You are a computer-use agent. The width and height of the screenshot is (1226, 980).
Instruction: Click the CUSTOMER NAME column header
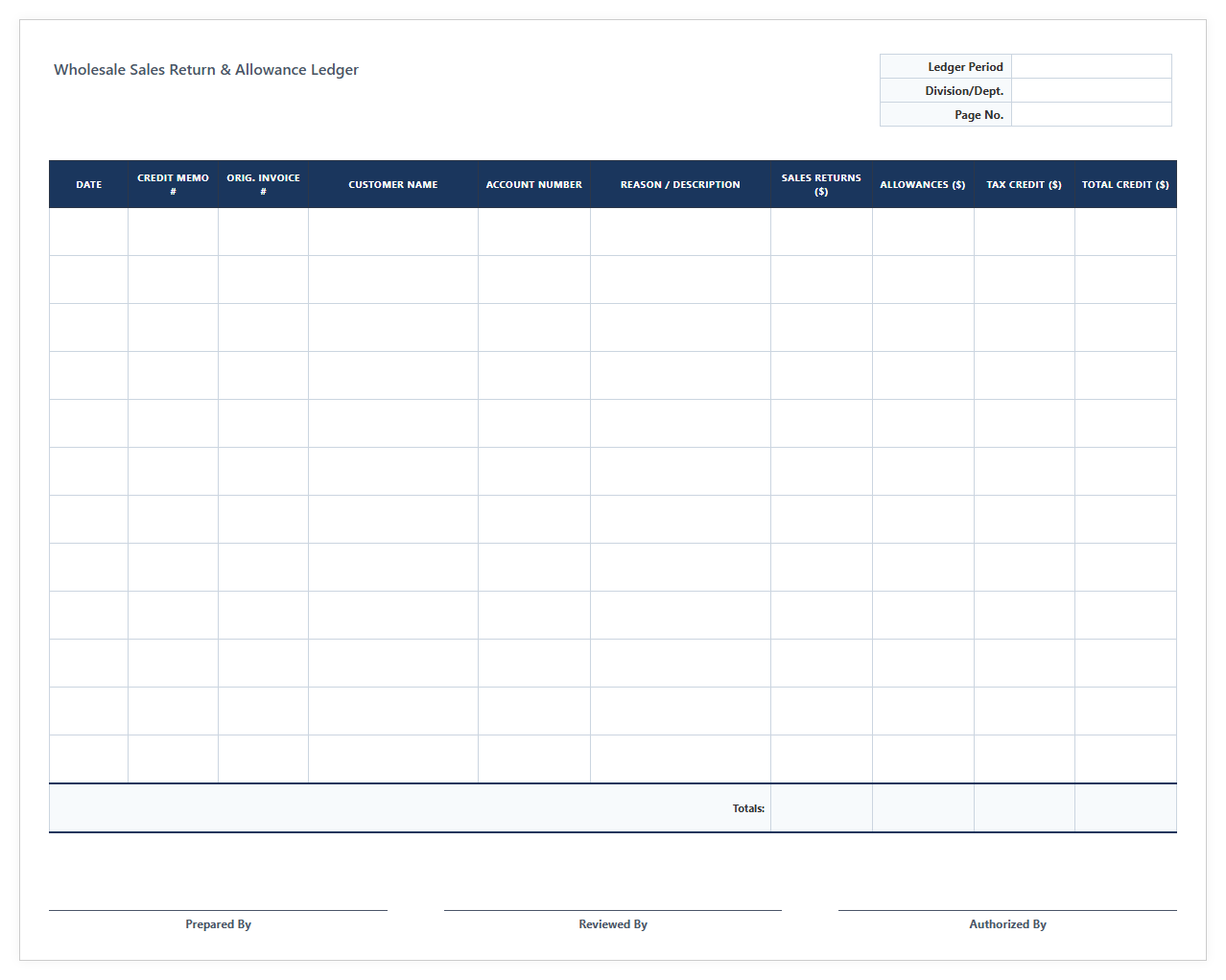(393, 184)
